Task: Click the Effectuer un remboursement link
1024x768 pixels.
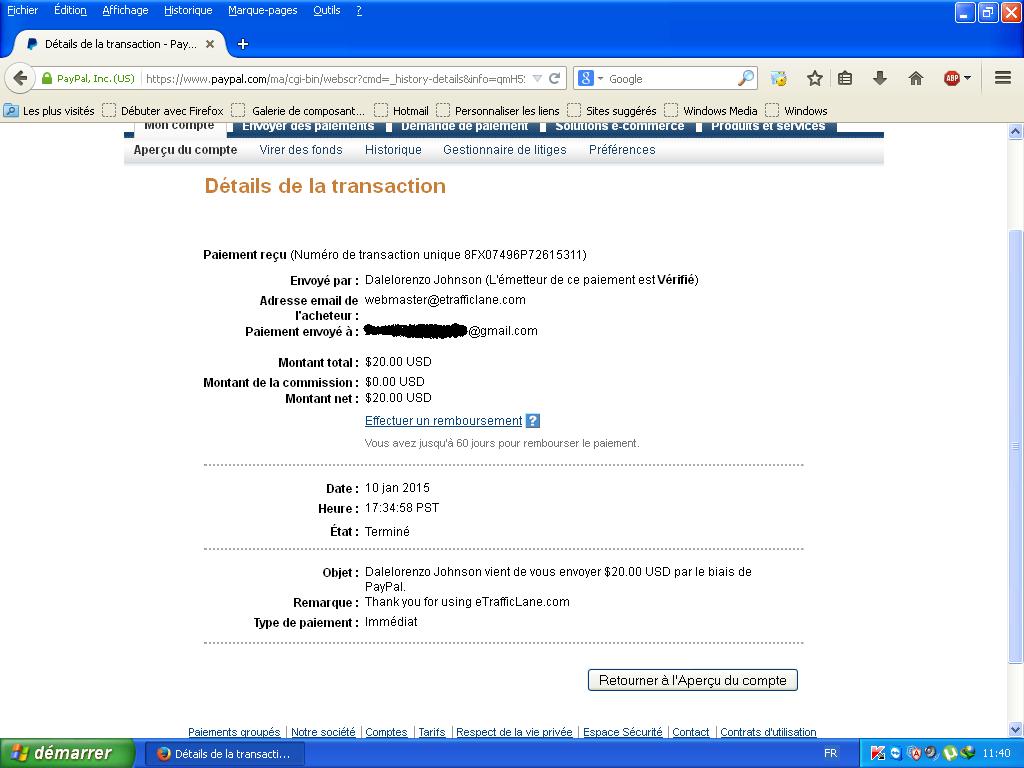Action: point(443,421)
